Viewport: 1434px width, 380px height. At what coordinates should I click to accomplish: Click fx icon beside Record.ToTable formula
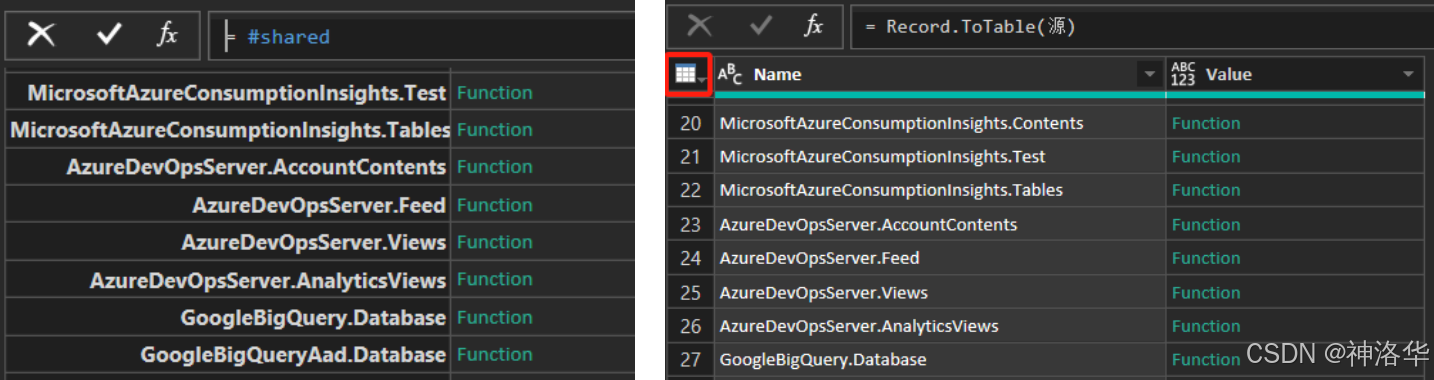(x=814, y=26)
